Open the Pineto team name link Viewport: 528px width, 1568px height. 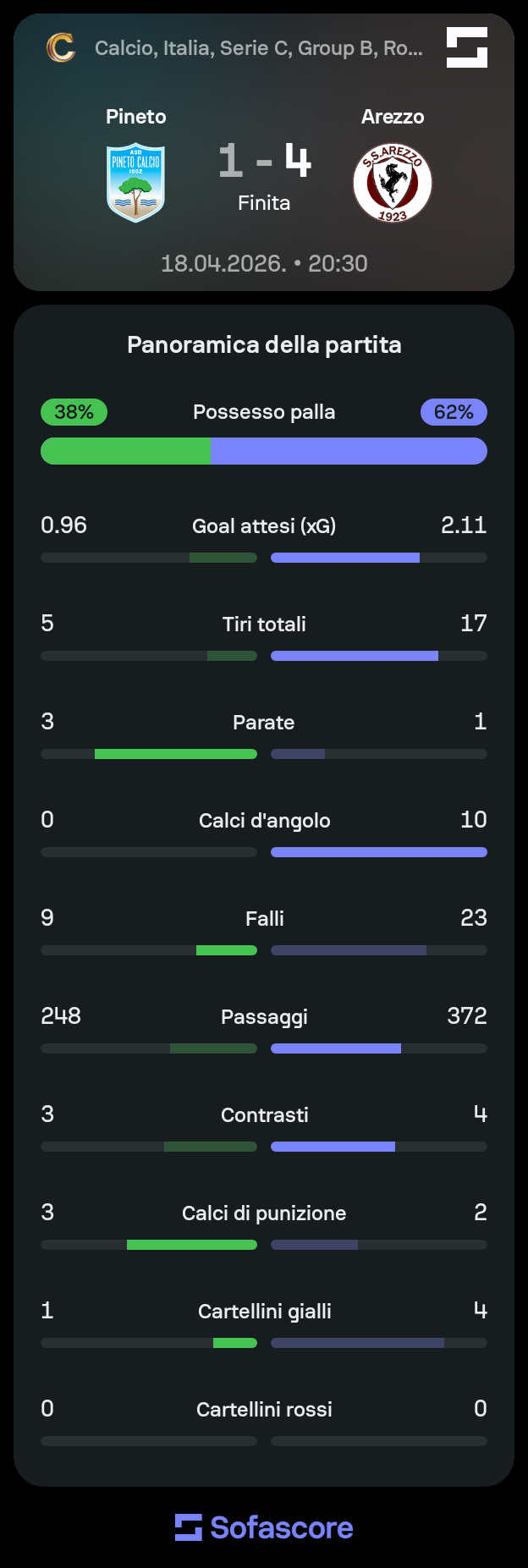(x=135, y=117)
